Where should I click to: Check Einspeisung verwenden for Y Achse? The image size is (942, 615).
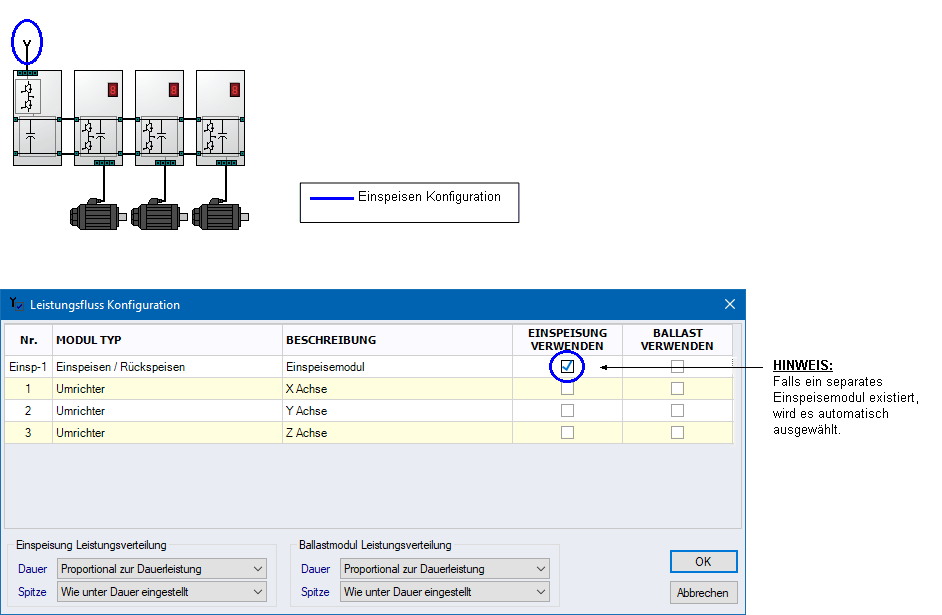(x=567, y=411)
